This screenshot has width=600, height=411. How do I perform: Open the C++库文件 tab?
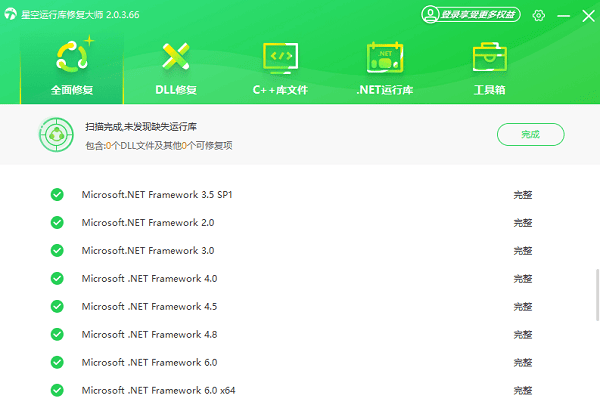click(x=280, y=66)
